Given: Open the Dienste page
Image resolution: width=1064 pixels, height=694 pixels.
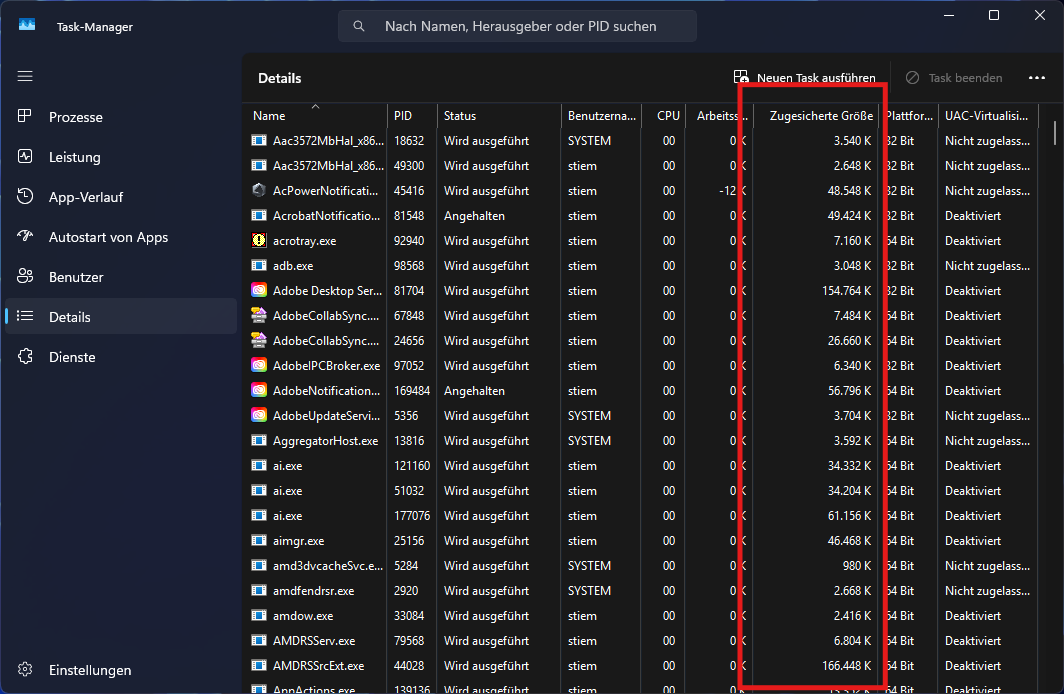Looking at the screenshot, I should click(121, 357).
